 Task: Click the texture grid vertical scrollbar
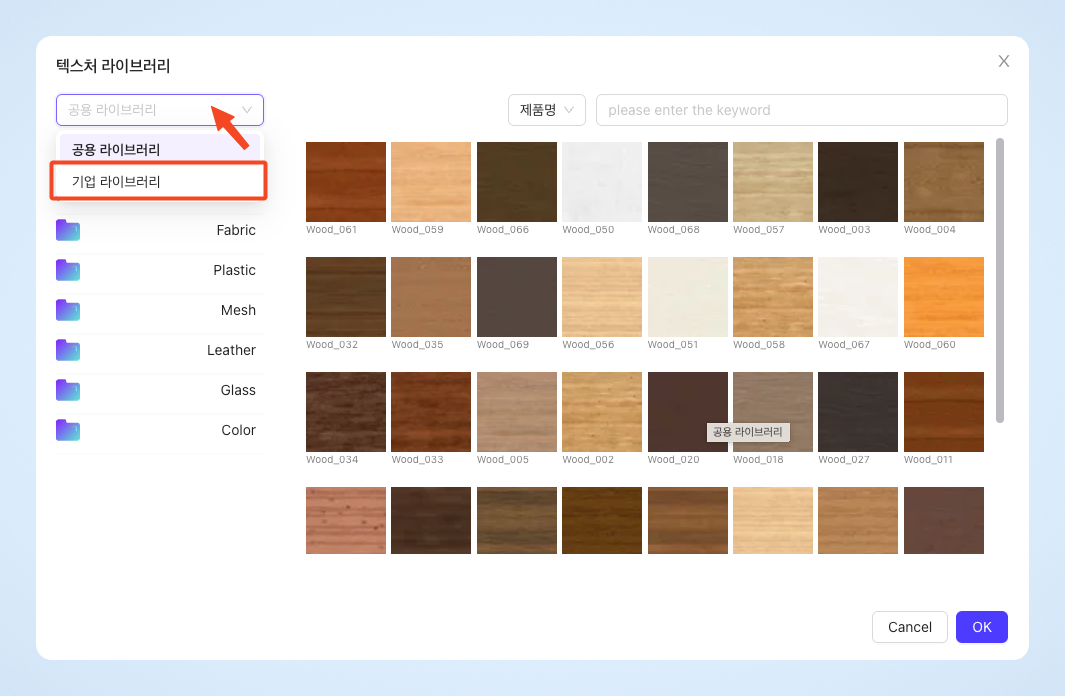pos(1000,280)
